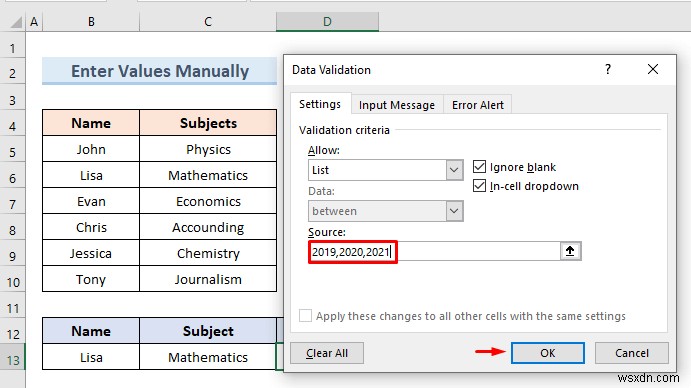Select cell containing Journalism
Viewport: 691px width, 388px height.
208,279
